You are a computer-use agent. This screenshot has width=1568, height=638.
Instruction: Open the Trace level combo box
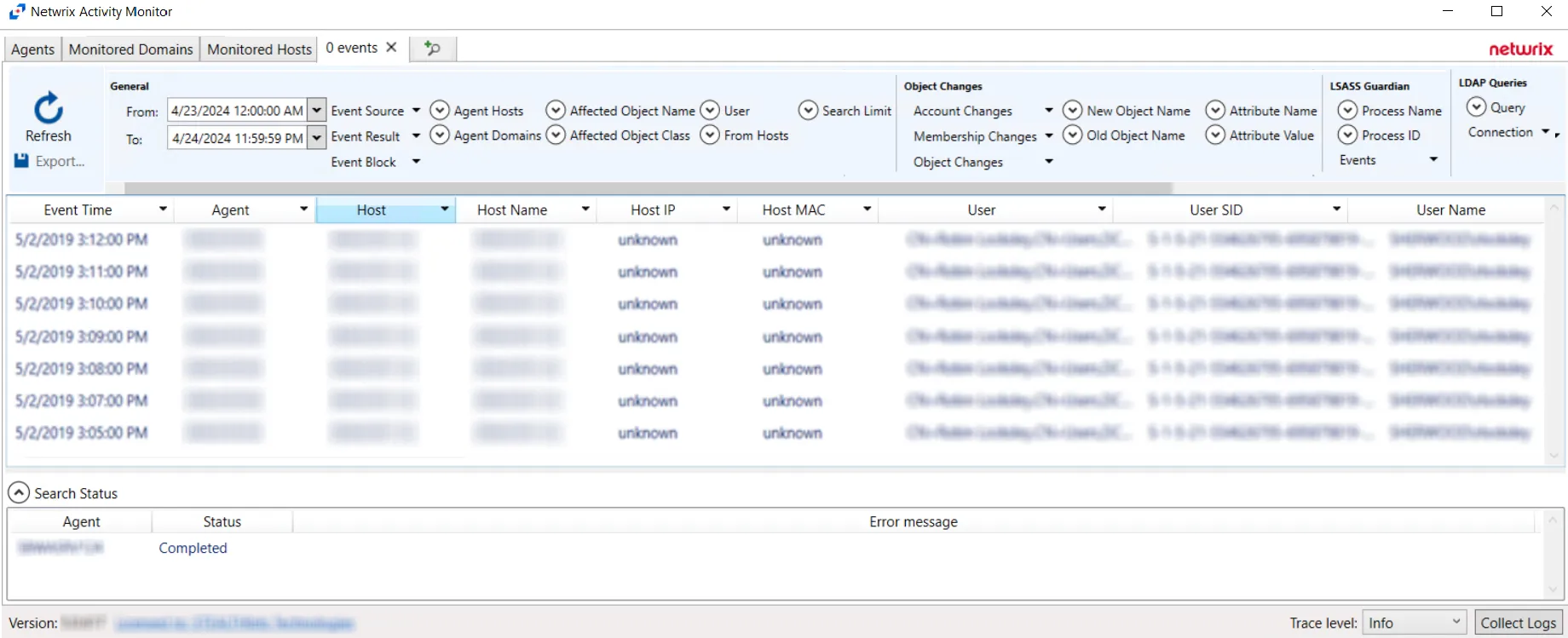pos(1414,623)
